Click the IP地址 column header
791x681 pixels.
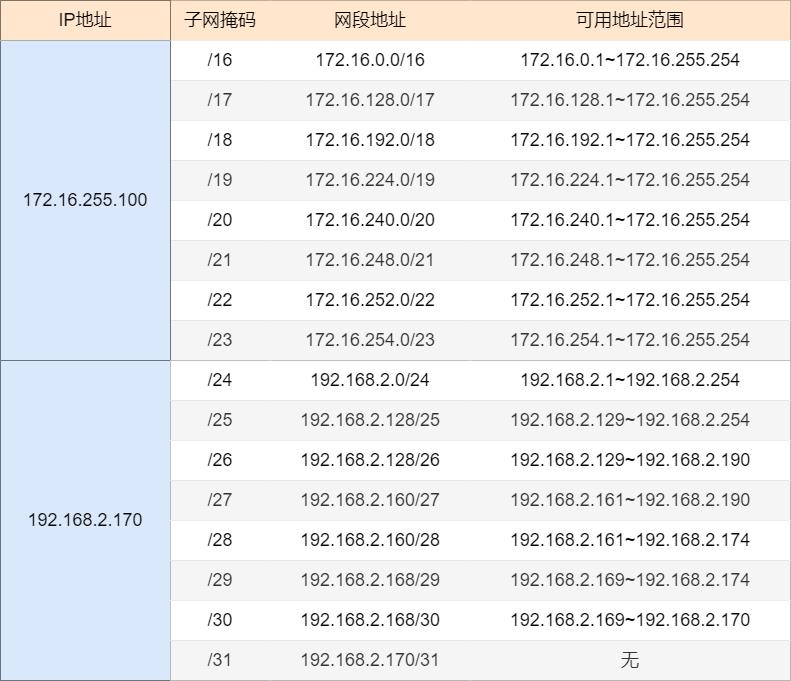(85, 20)
